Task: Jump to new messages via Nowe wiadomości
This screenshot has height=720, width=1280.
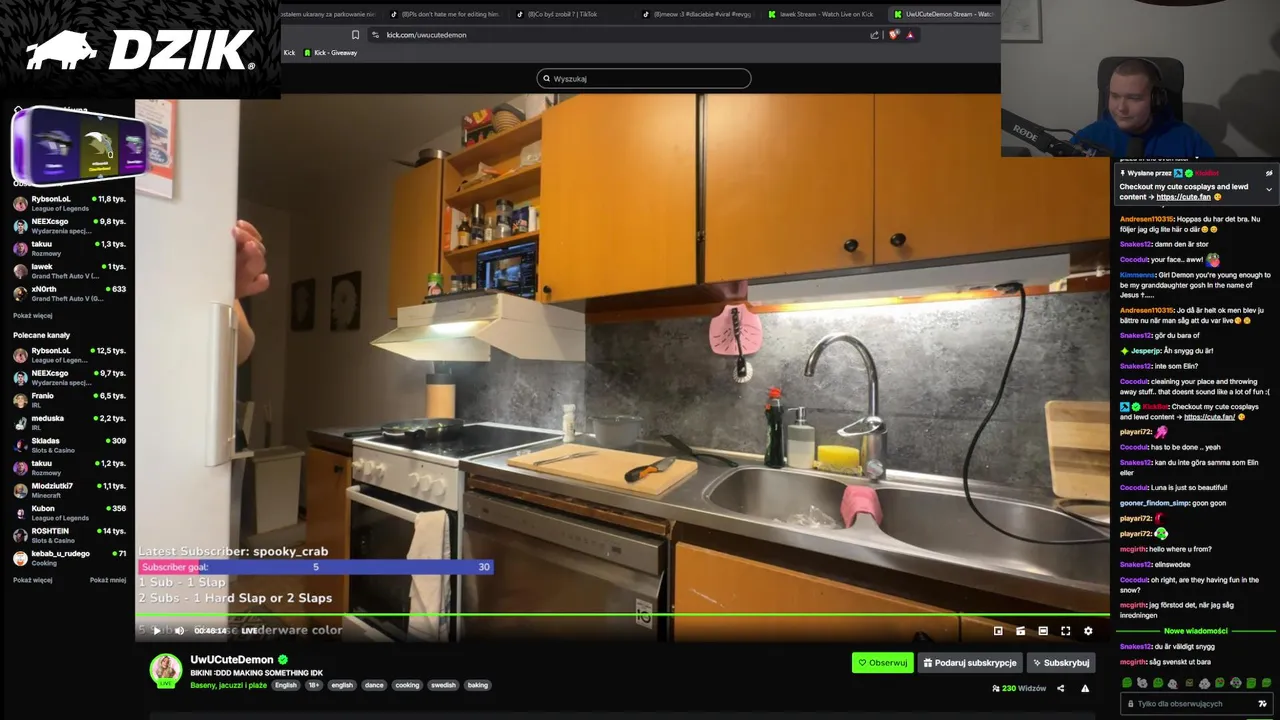Action: [1195, 631]
